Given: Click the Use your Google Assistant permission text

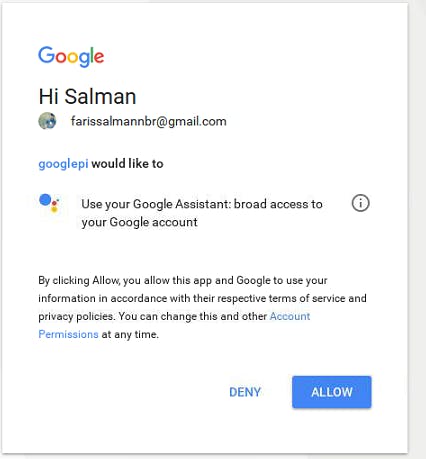Looking at the screenshot, I should 202,204.
